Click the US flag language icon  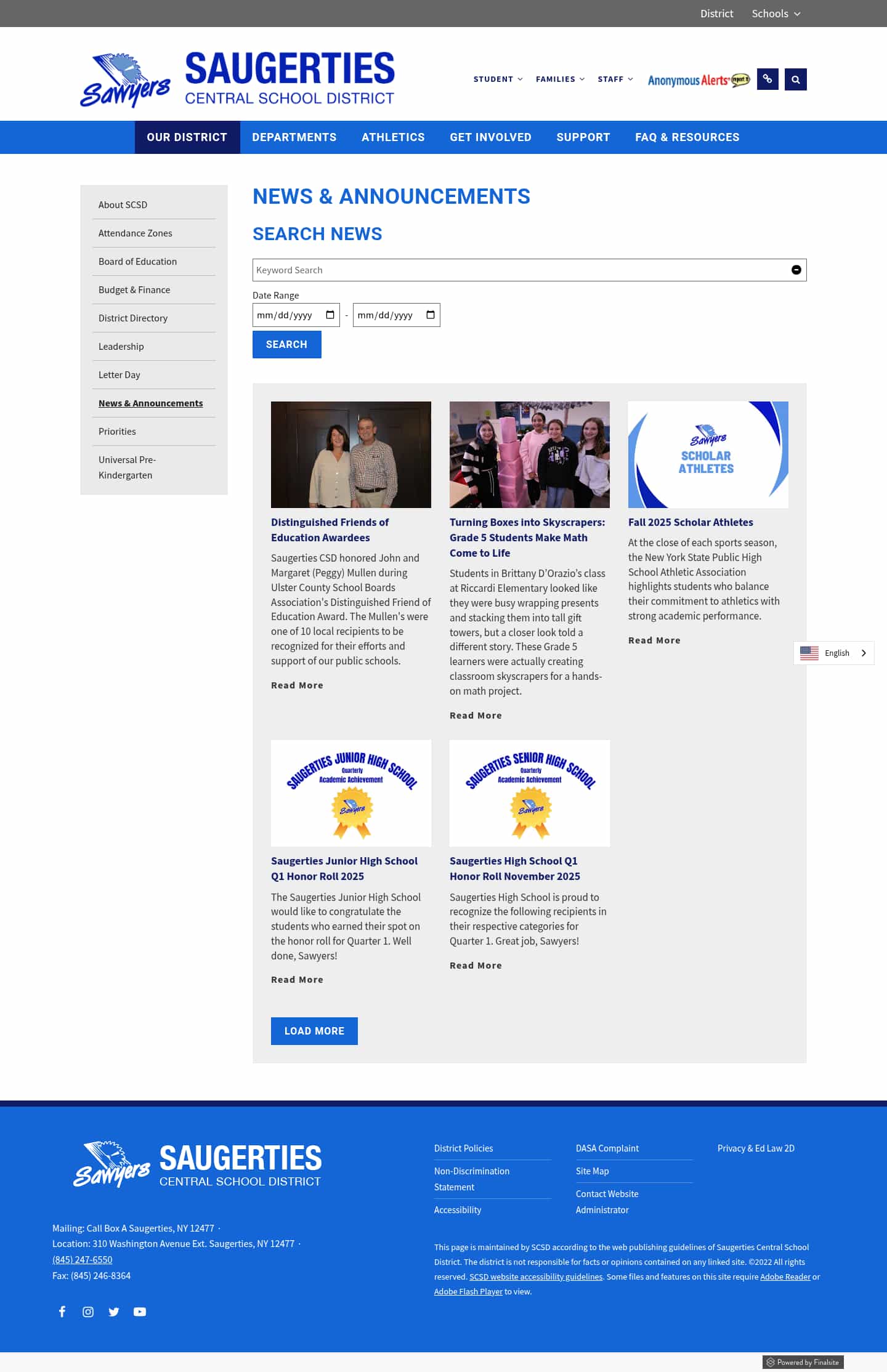[809, 653]
